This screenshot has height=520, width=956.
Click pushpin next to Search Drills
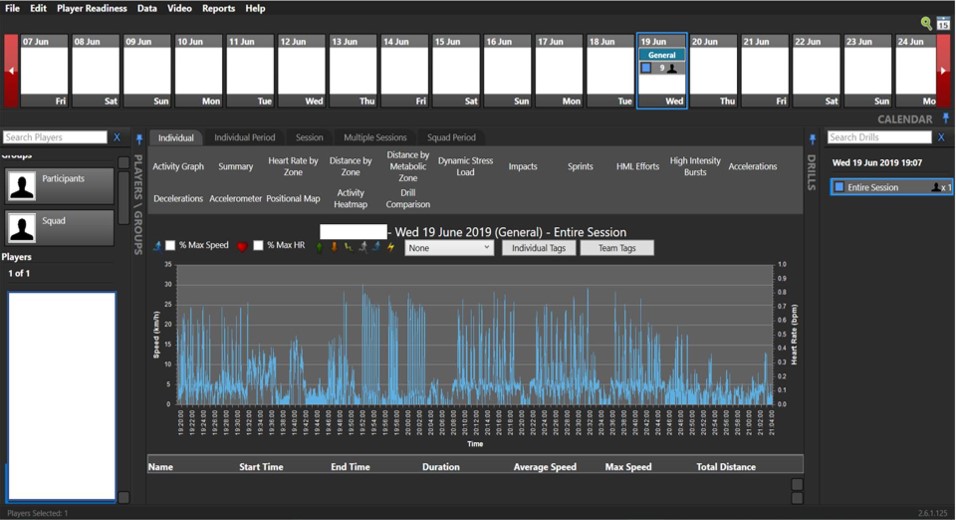813,138
